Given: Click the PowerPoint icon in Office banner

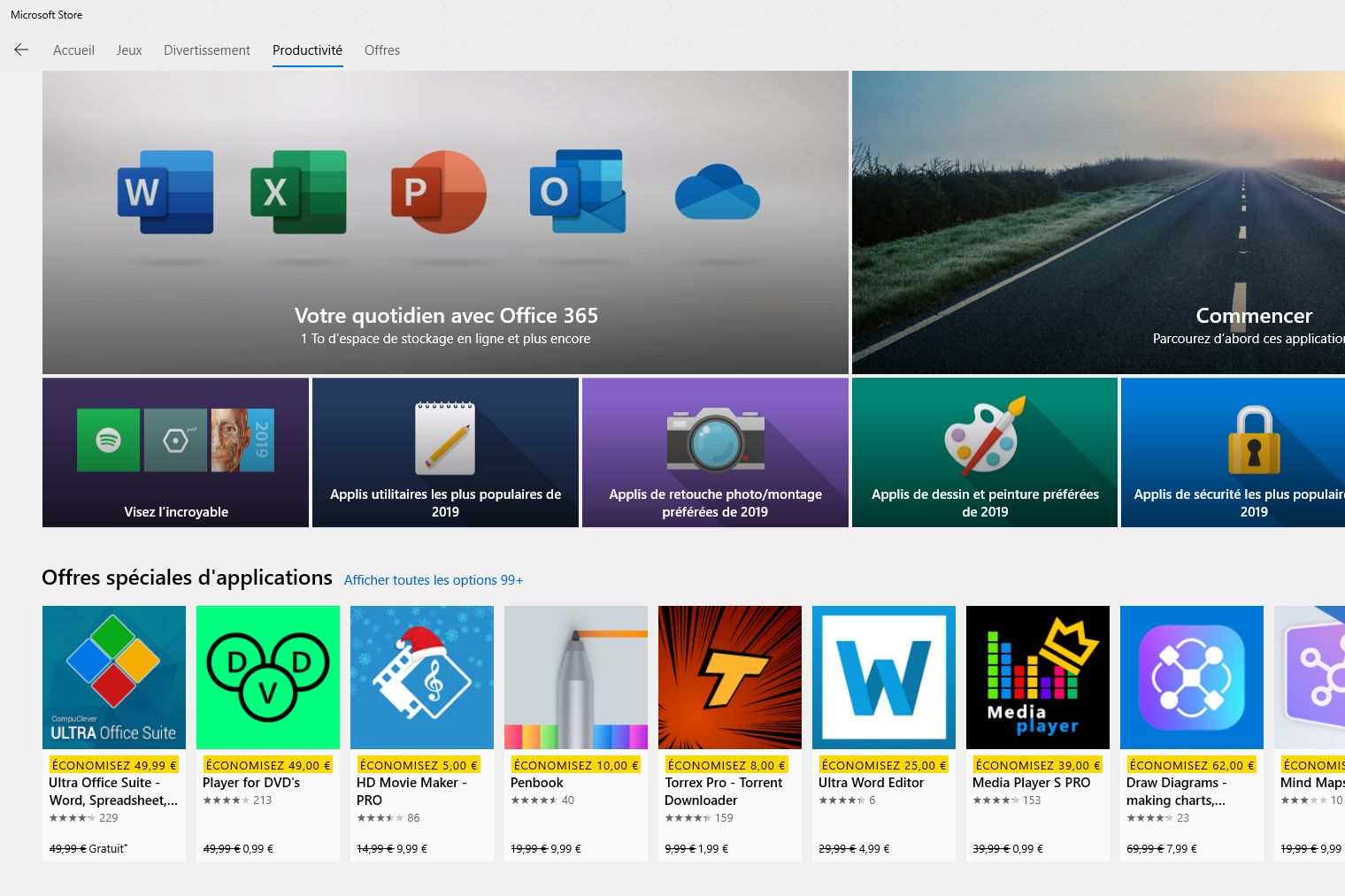Looking at the screenshot, I should tap(439, 192).
